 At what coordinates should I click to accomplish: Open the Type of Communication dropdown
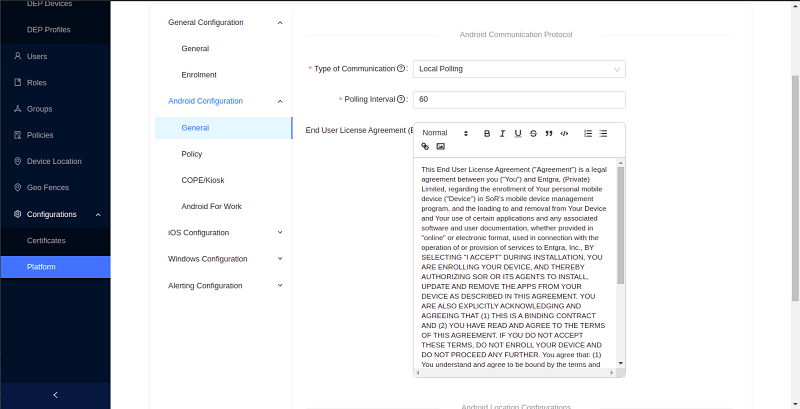click(518, 69)
